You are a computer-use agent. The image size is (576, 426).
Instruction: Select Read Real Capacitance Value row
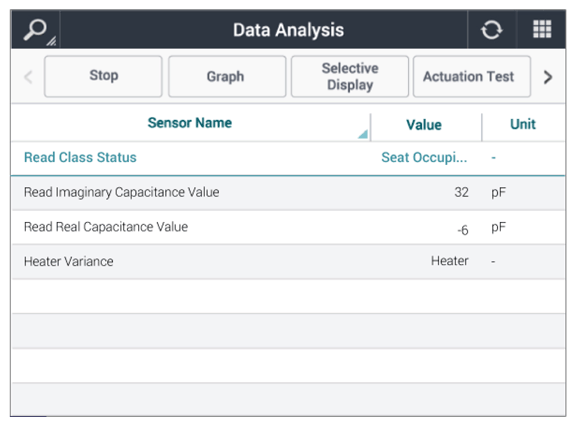pyautogui.click(x=288, y=227)
